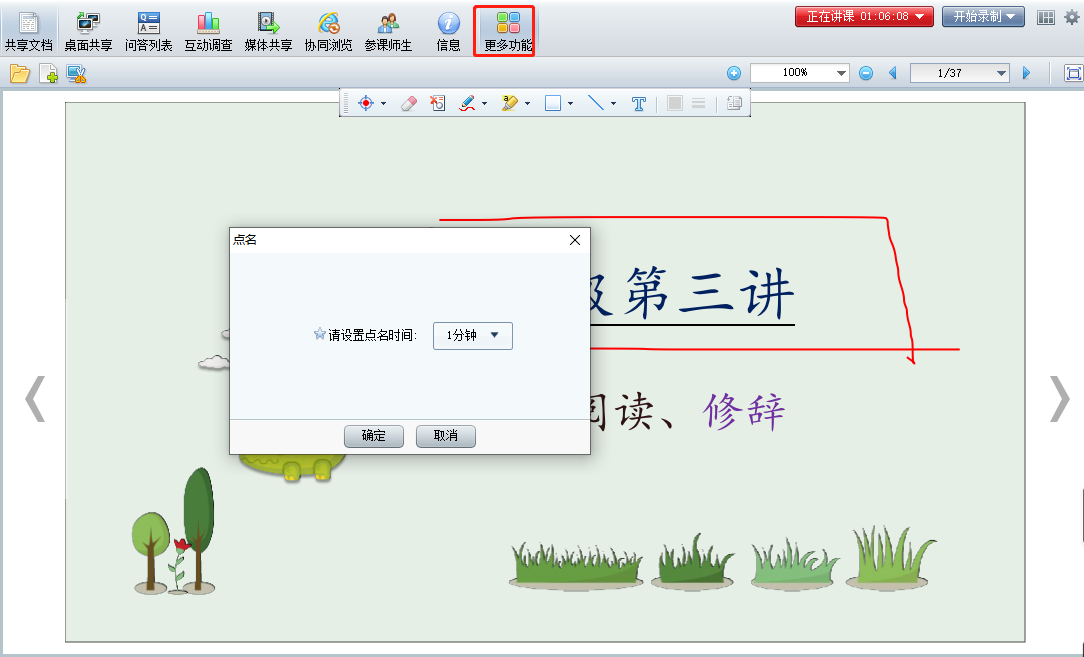Viewport: 1084px width, 657px height.
Task: Close the 点名 dialog
Action: pyautogui.click(x=574, y=240)
